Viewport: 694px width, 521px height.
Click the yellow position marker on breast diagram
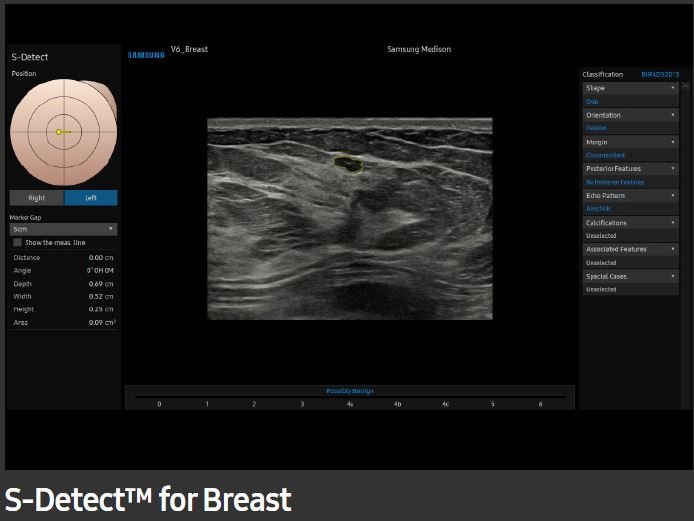[x=58, y=132]
